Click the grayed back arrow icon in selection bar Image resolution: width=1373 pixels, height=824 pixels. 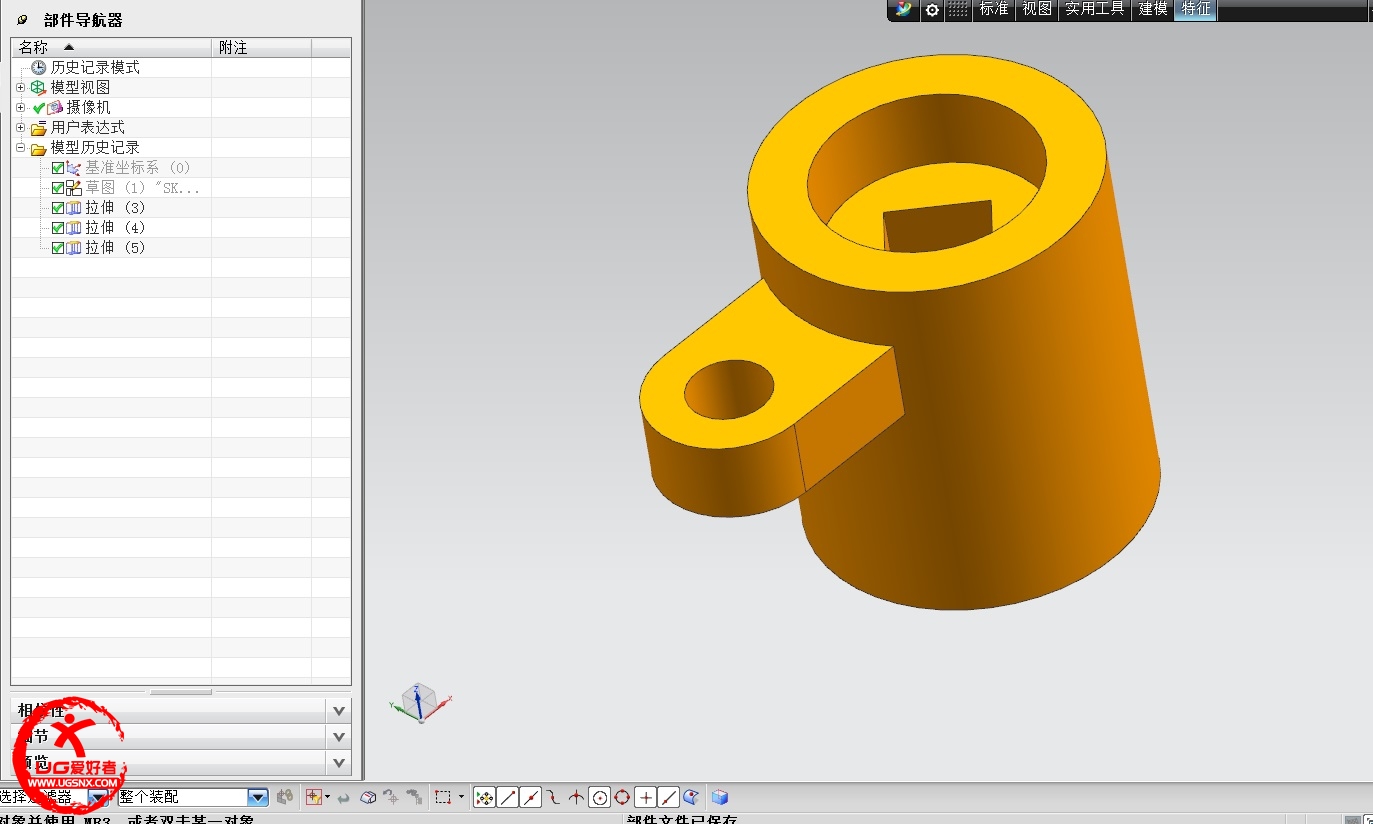(x=343, y=797)
